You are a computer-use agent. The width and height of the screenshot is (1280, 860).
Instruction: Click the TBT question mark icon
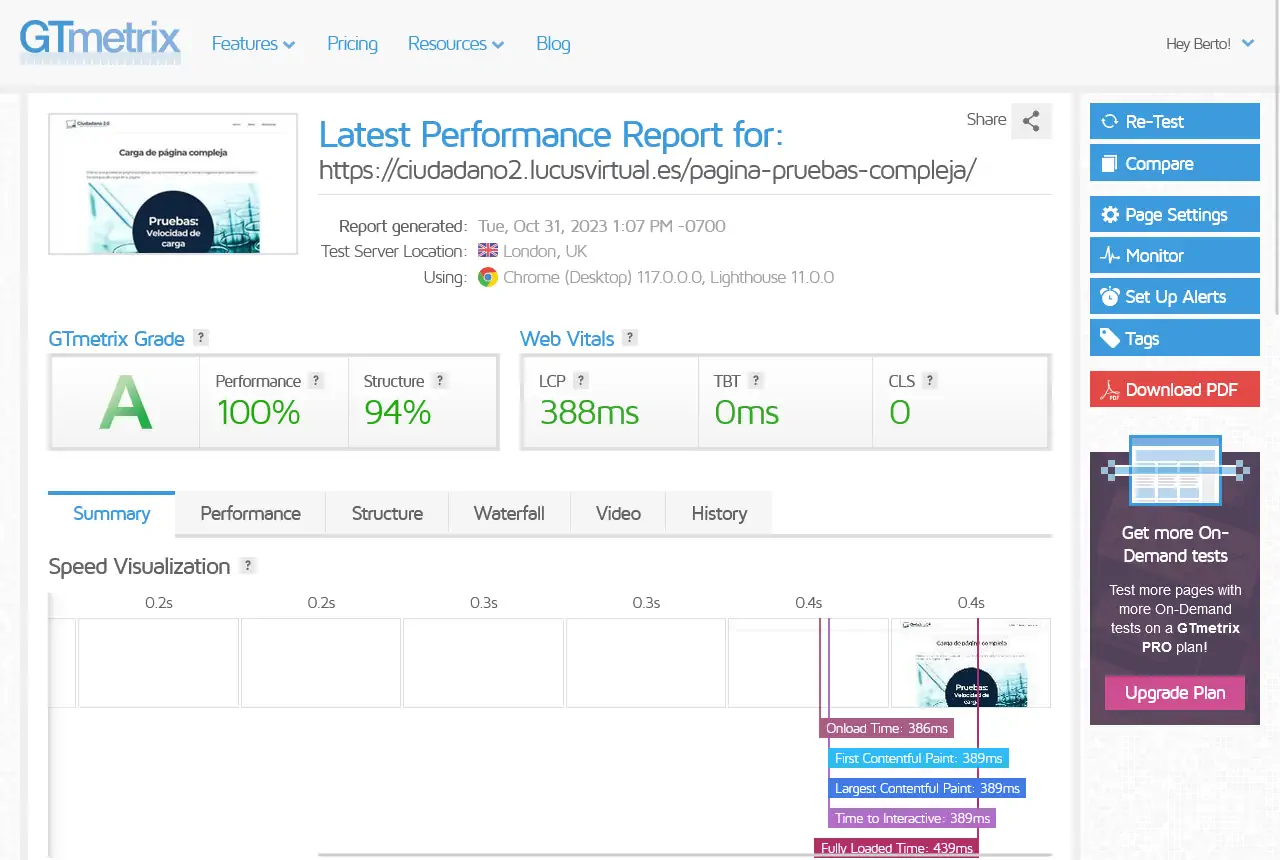click(756, 381)
